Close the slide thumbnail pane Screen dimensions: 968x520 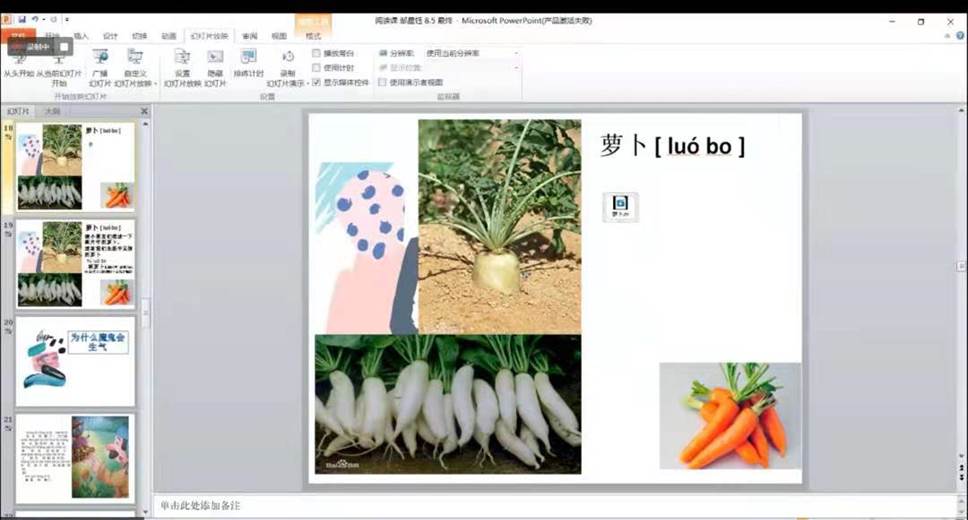[144, 111]
